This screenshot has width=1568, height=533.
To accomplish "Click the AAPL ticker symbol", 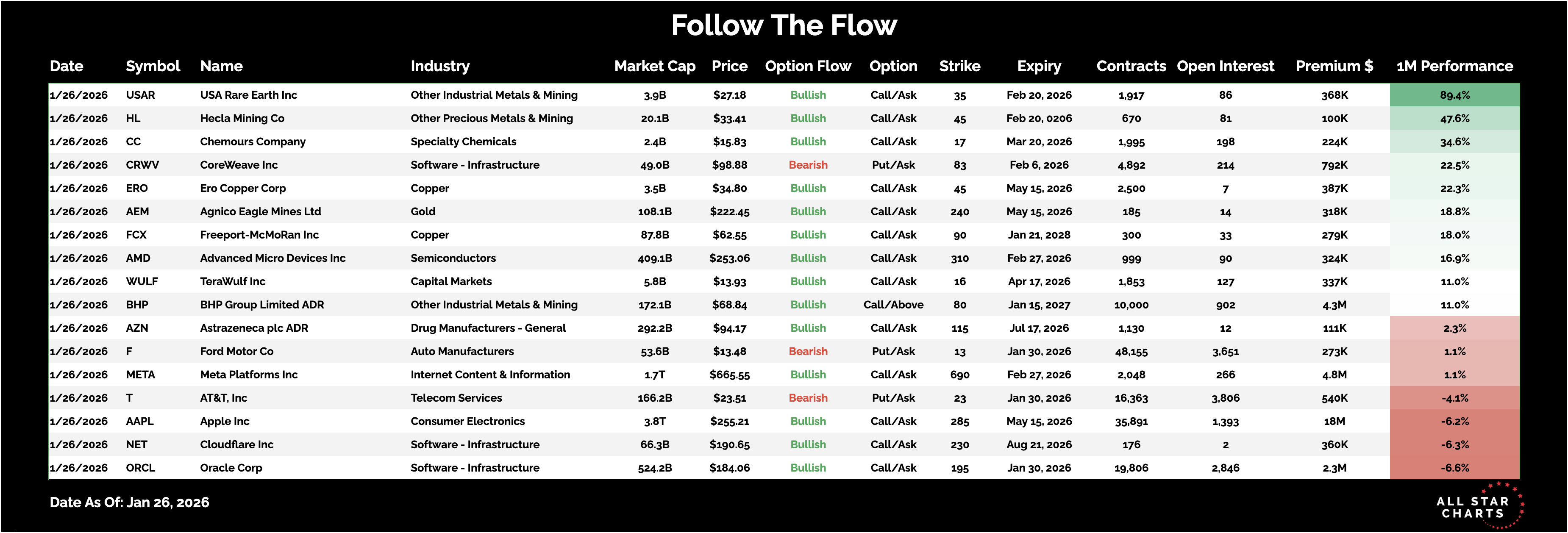I will pyautogui.click(x=139, y=422).
